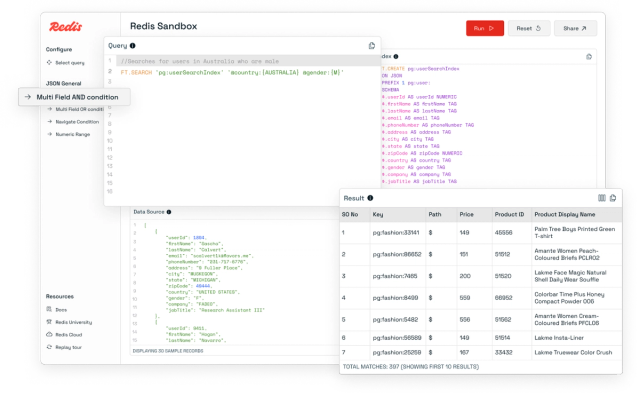Click the red Run button

point(485,29)
